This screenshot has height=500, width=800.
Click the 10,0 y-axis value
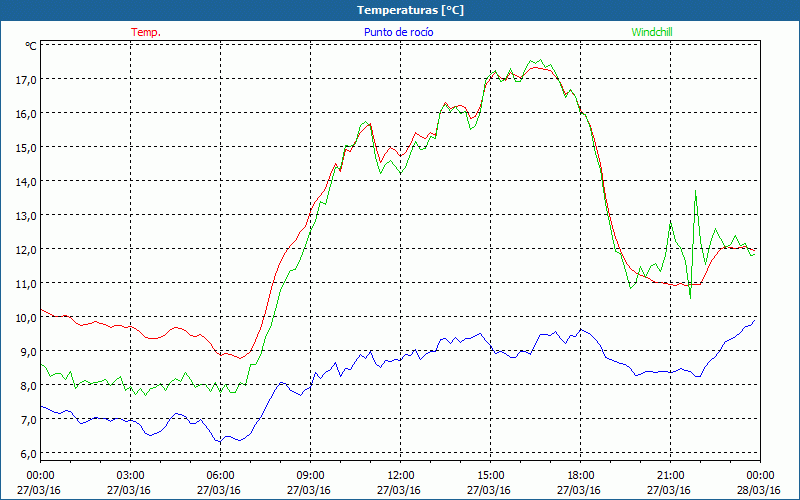point(27,317)
